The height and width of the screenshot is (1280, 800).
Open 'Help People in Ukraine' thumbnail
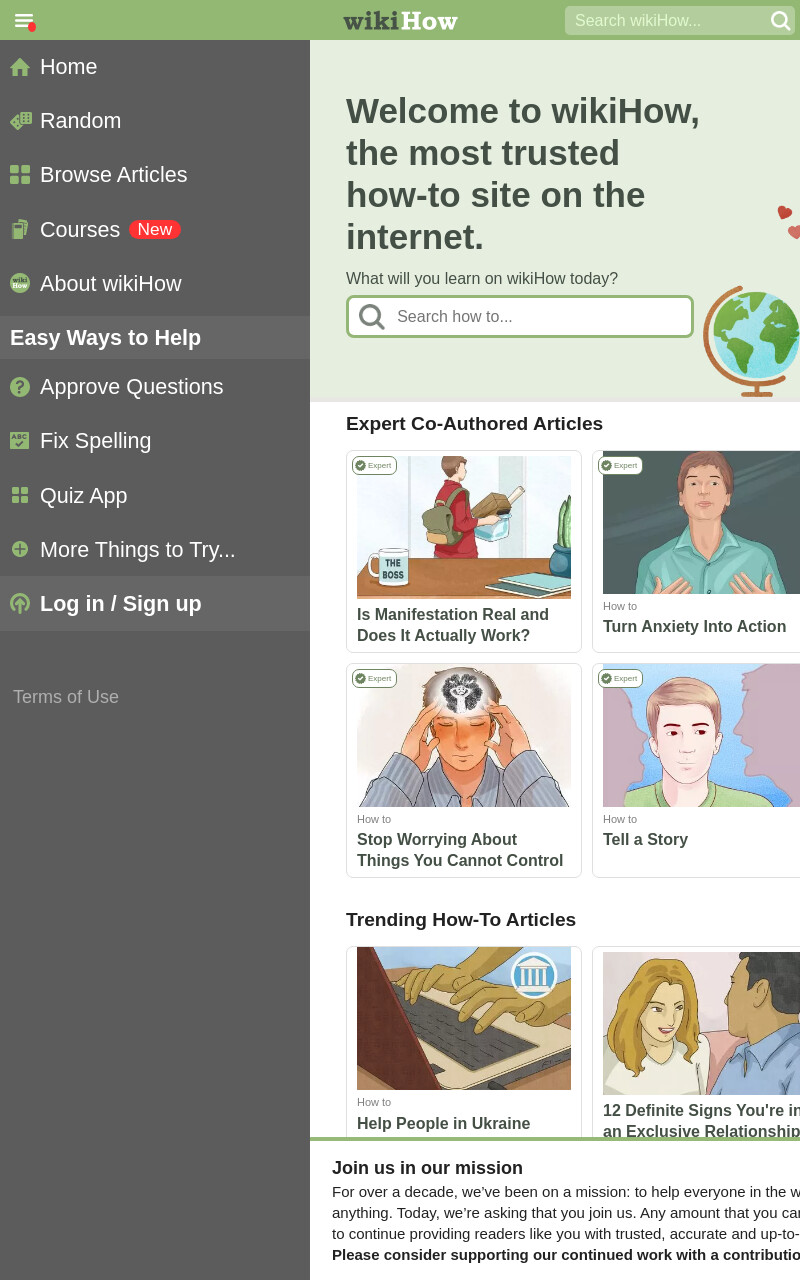pyautogui.click(x=464, y=1018)
